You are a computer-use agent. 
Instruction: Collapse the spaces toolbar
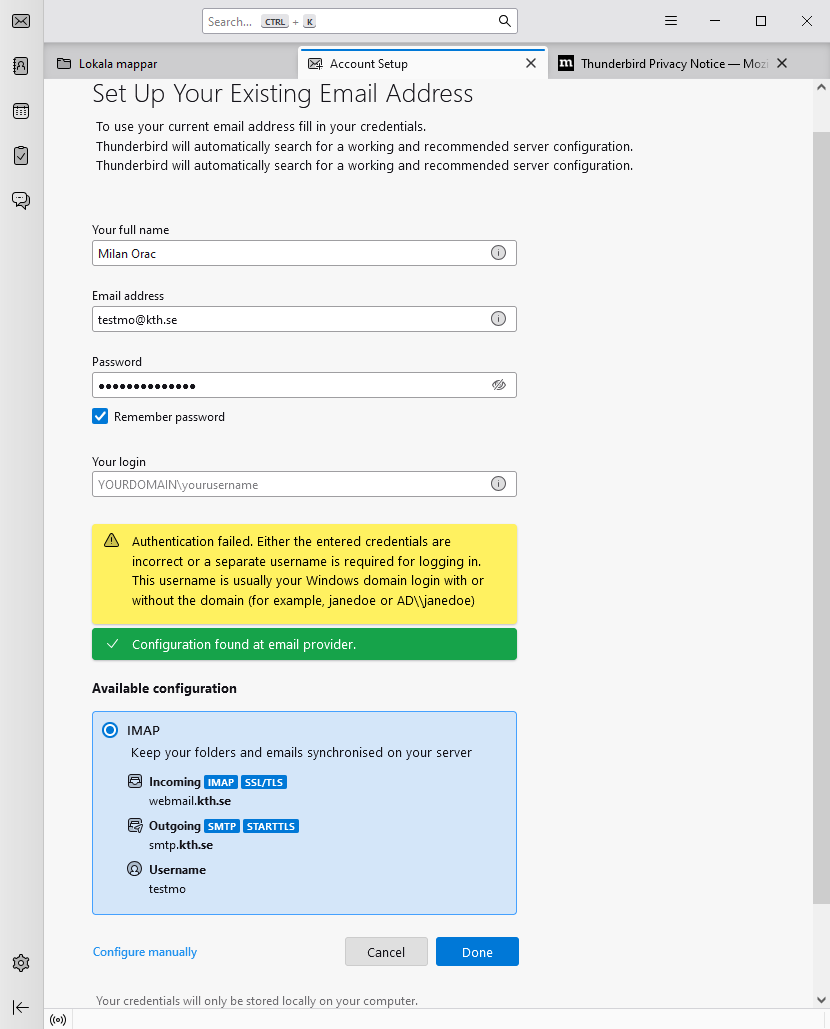click(21, 1007)
